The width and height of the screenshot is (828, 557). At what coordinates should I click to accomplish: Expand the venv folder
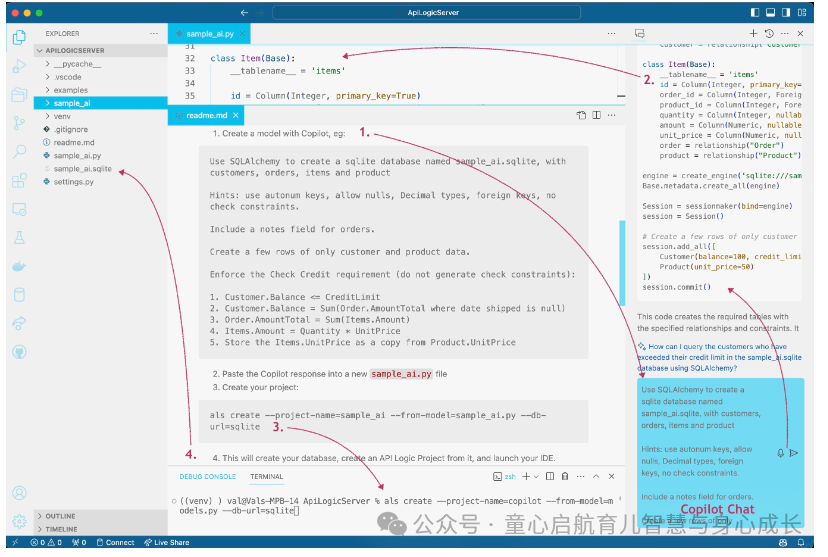click(101, 116)
